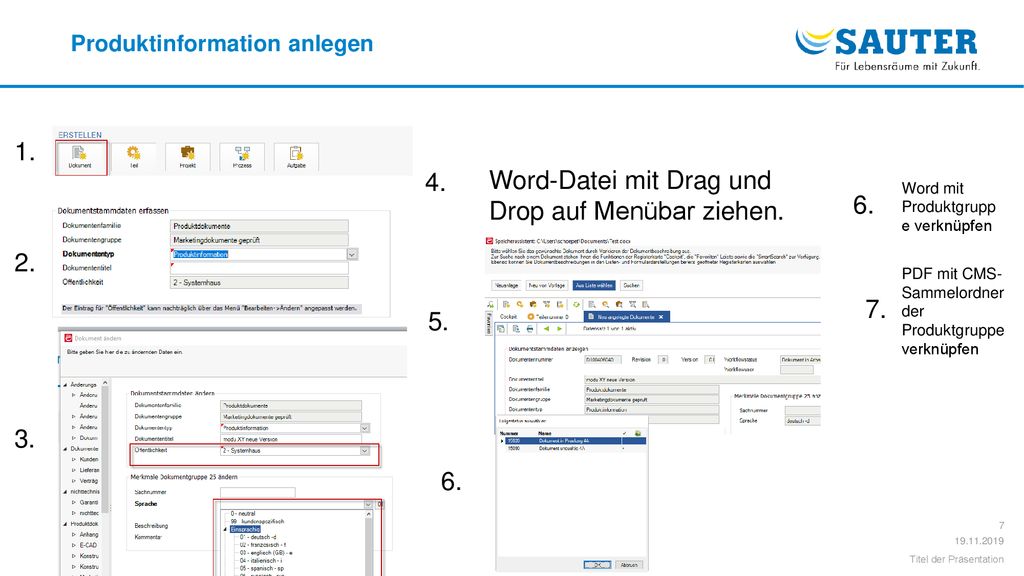1024x576 pixels.
Task: Choose '01 - deutsch - d' language entry
Action: click(258, 537)
